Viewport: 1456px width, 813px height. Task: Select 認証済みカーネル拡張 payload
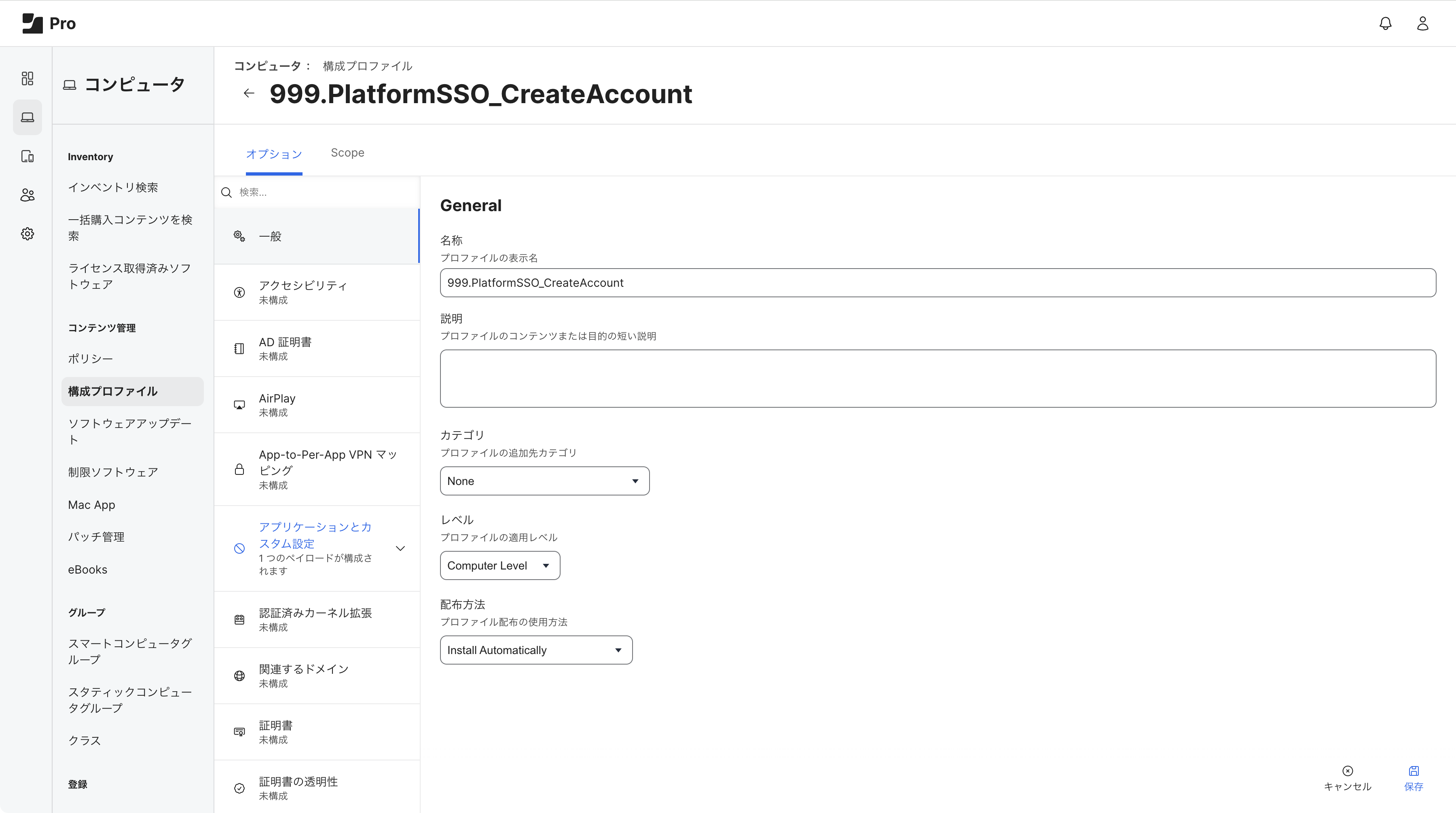317,620
